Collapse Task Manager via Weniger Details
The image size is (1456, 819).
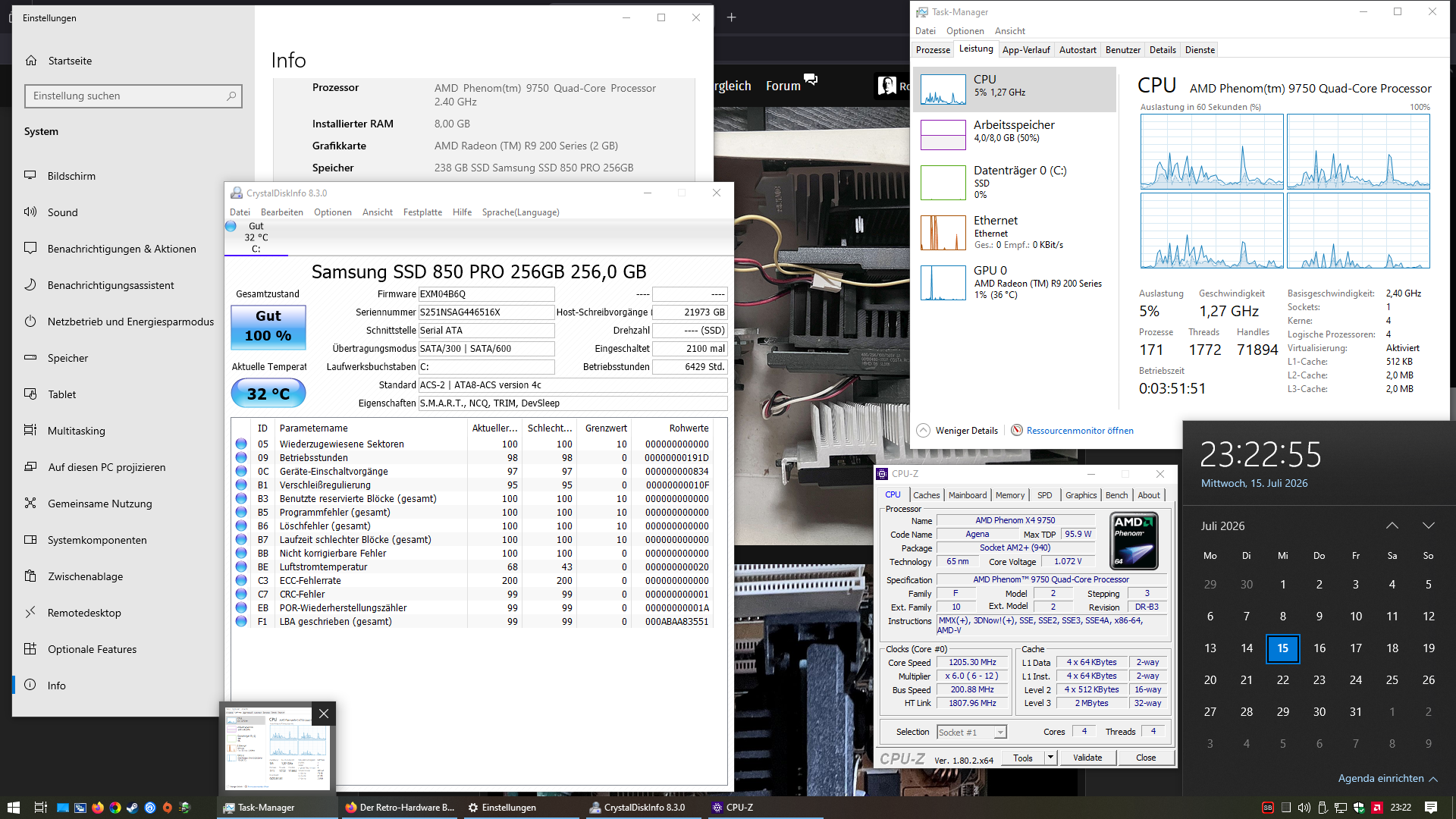pyautogui.click(x=958, y=430)
